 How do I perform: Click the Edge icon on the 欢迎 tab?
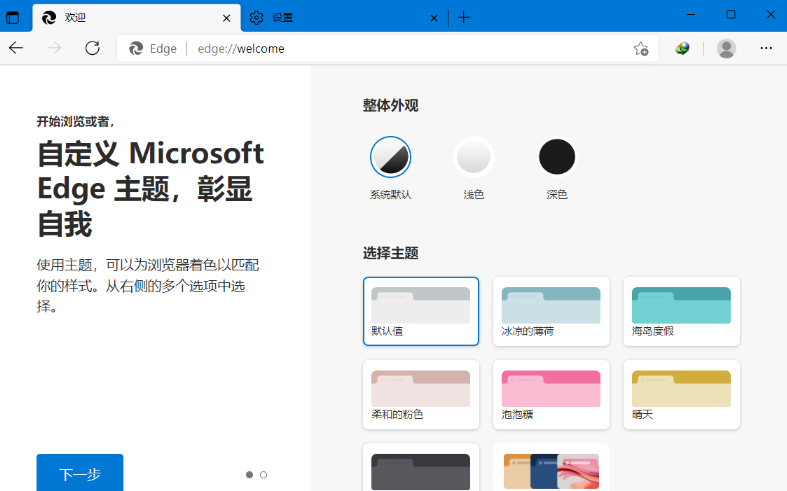click(49, 18)
